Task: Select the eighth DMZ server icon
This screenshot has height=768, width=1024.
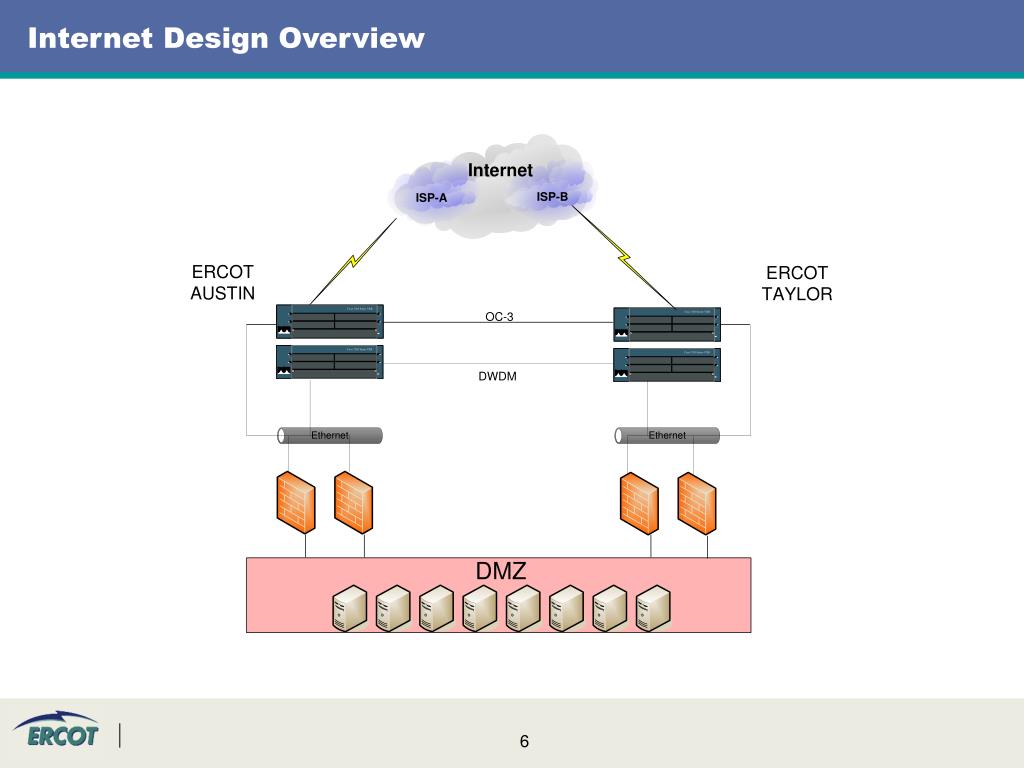Action: coord(653,608)
